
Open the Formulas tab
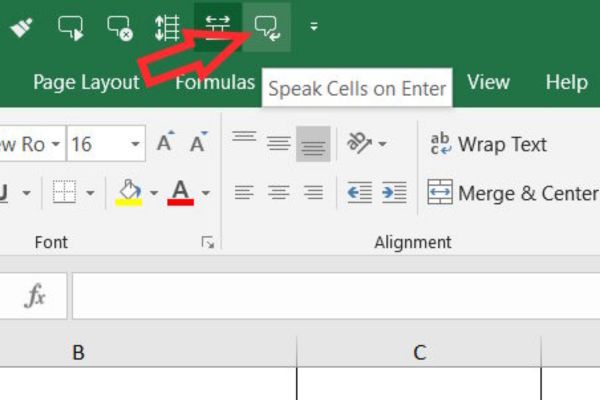point(215,82)
